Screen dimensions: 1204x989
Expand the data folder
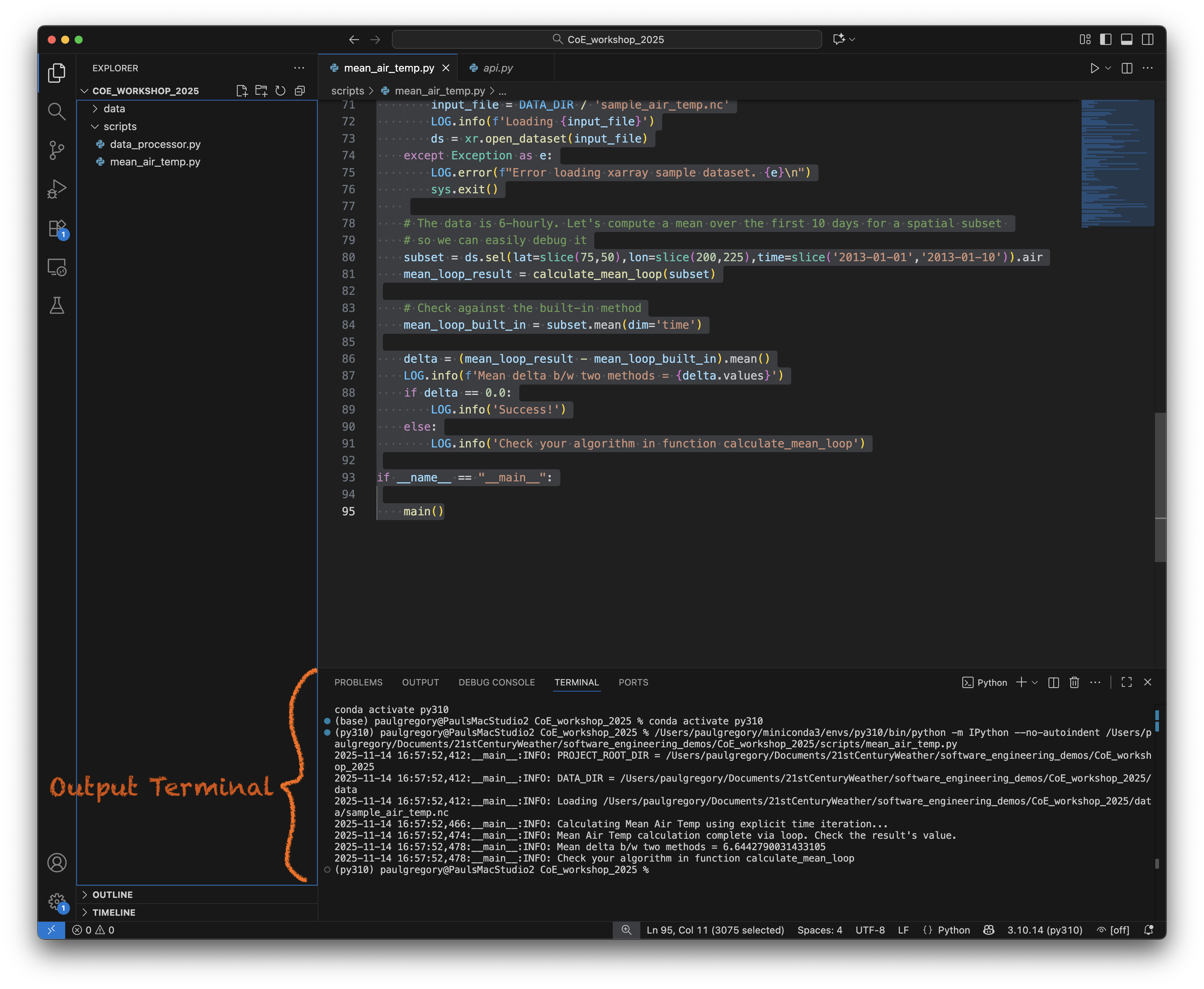pyautogui.click(x=114, y=109)
